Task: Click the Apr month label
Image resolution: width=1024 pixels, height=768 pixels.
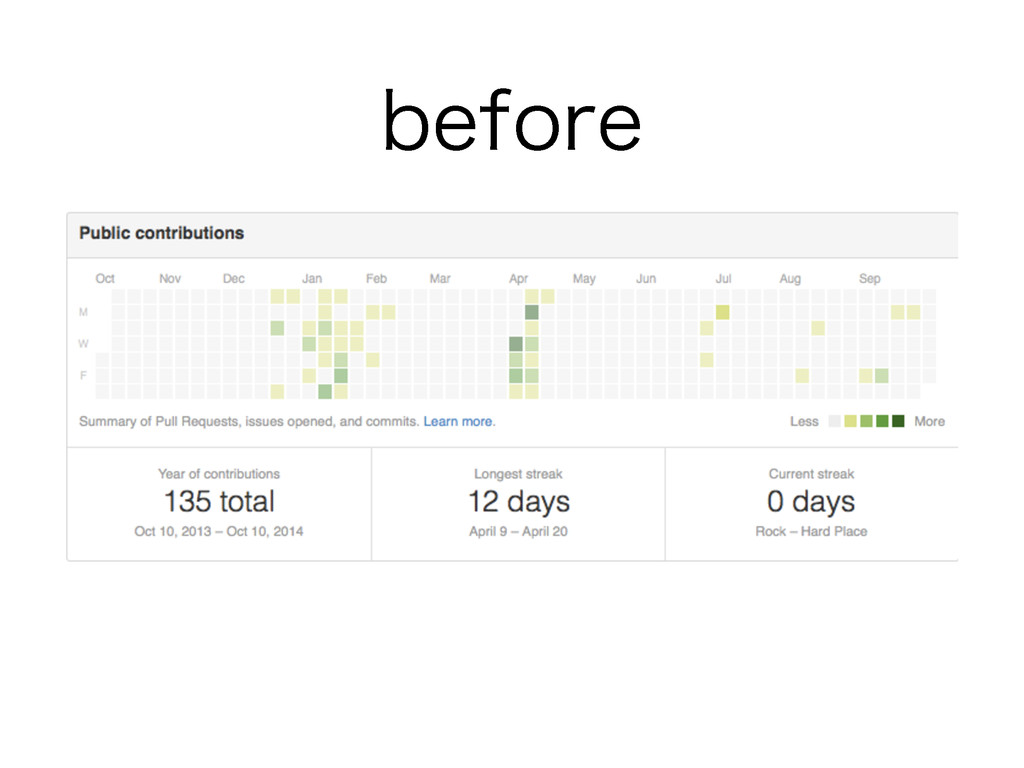Action: [519, 278]
